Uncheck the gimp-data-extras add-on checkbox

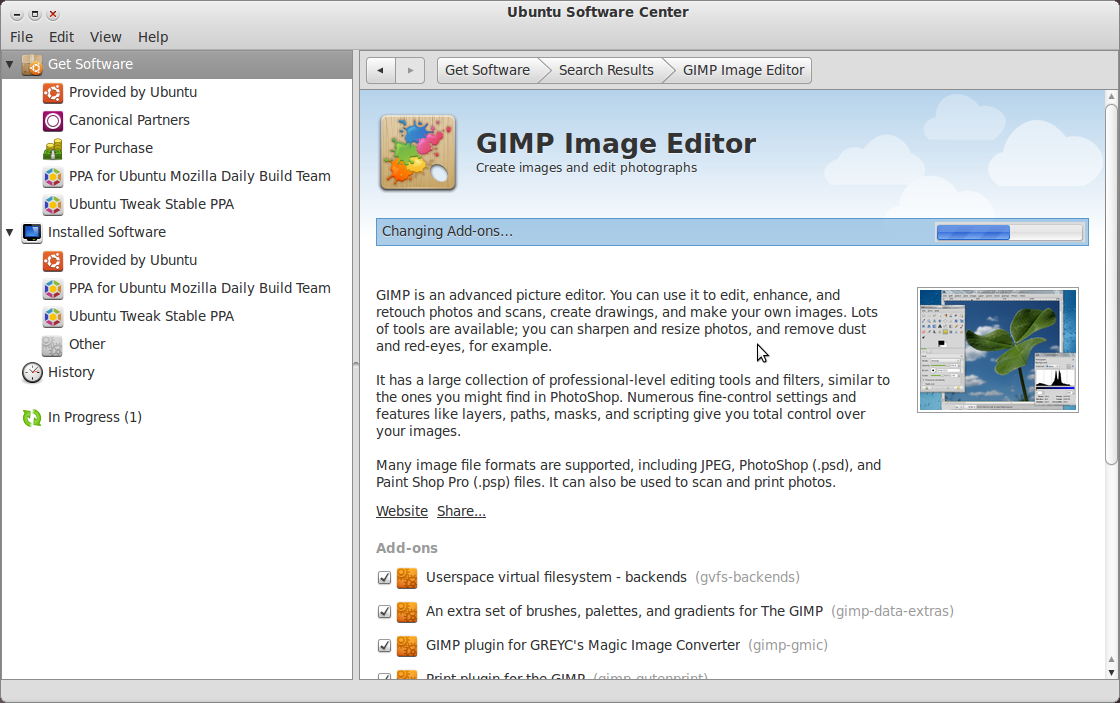(x=384, y=612)
